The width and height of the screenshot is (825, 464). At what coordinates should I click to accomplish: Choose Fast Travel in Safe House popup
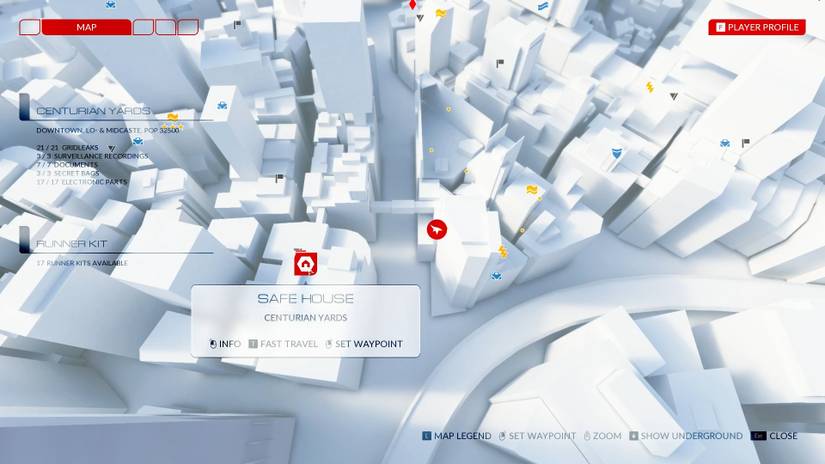pyautogui.click(x=284, y=344)
